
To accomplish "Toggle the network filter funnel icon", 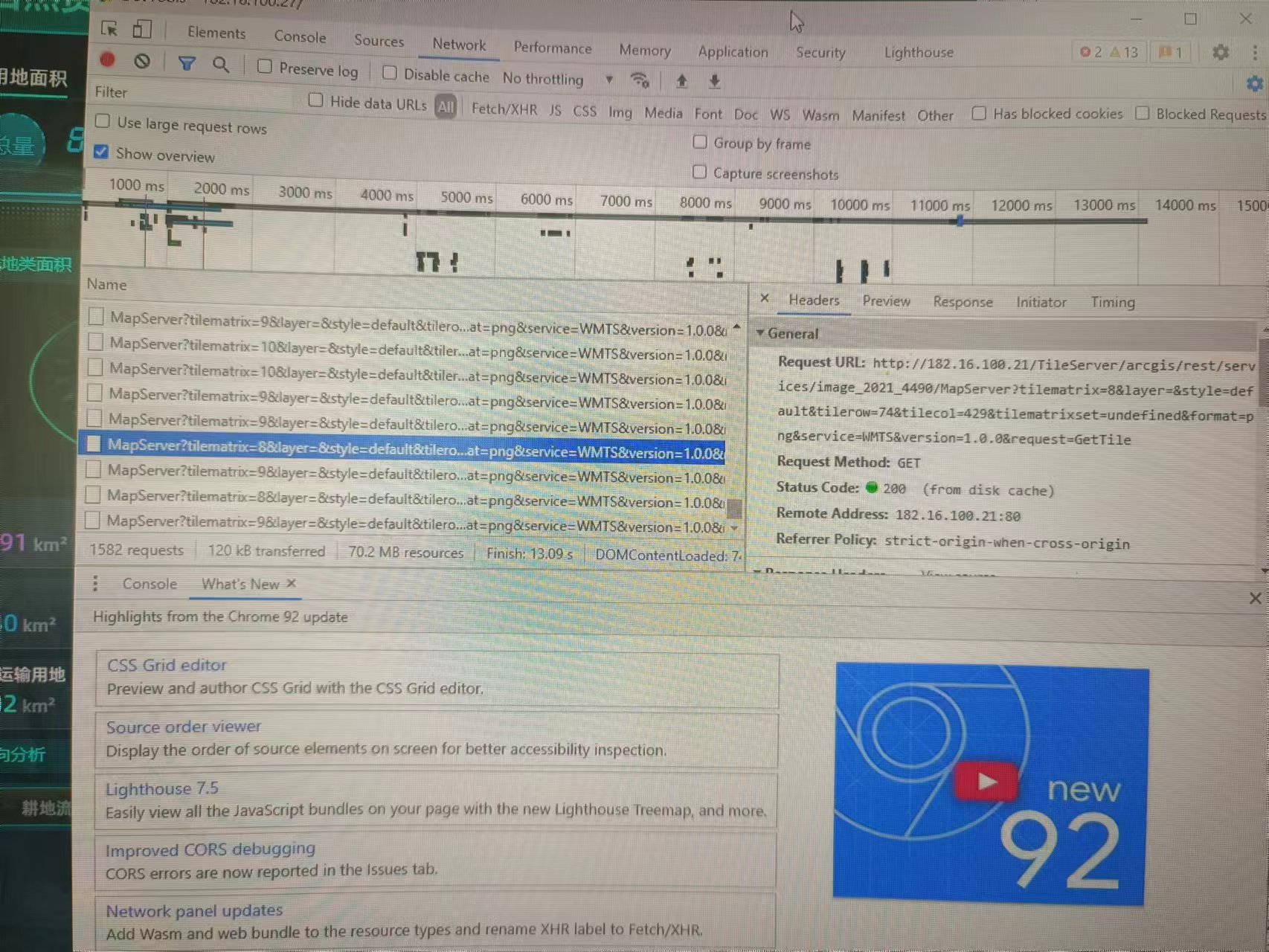I will pyautogui.click(x=187, y=64).
